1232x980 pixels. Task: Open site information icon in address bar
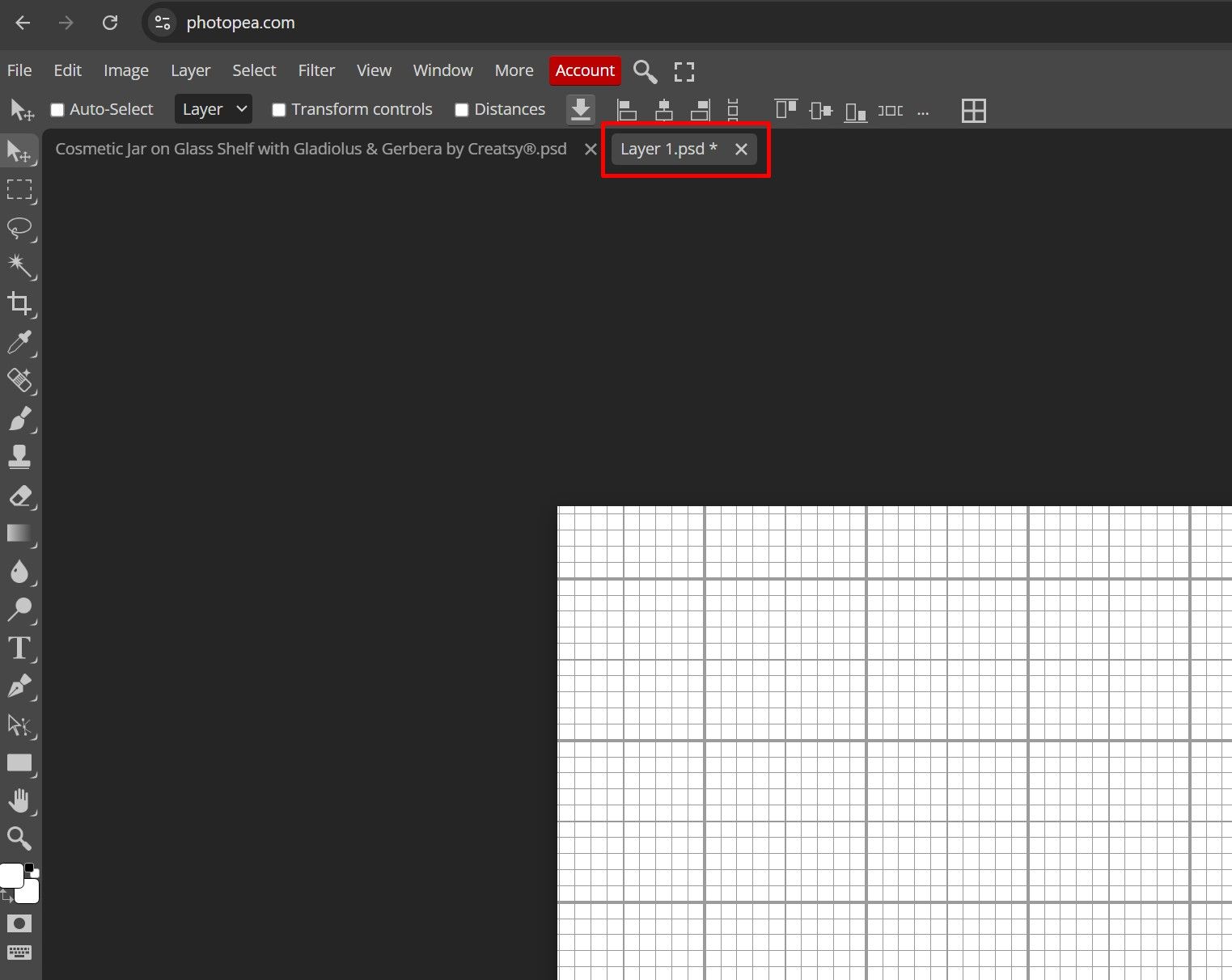(x=163, y=23)
